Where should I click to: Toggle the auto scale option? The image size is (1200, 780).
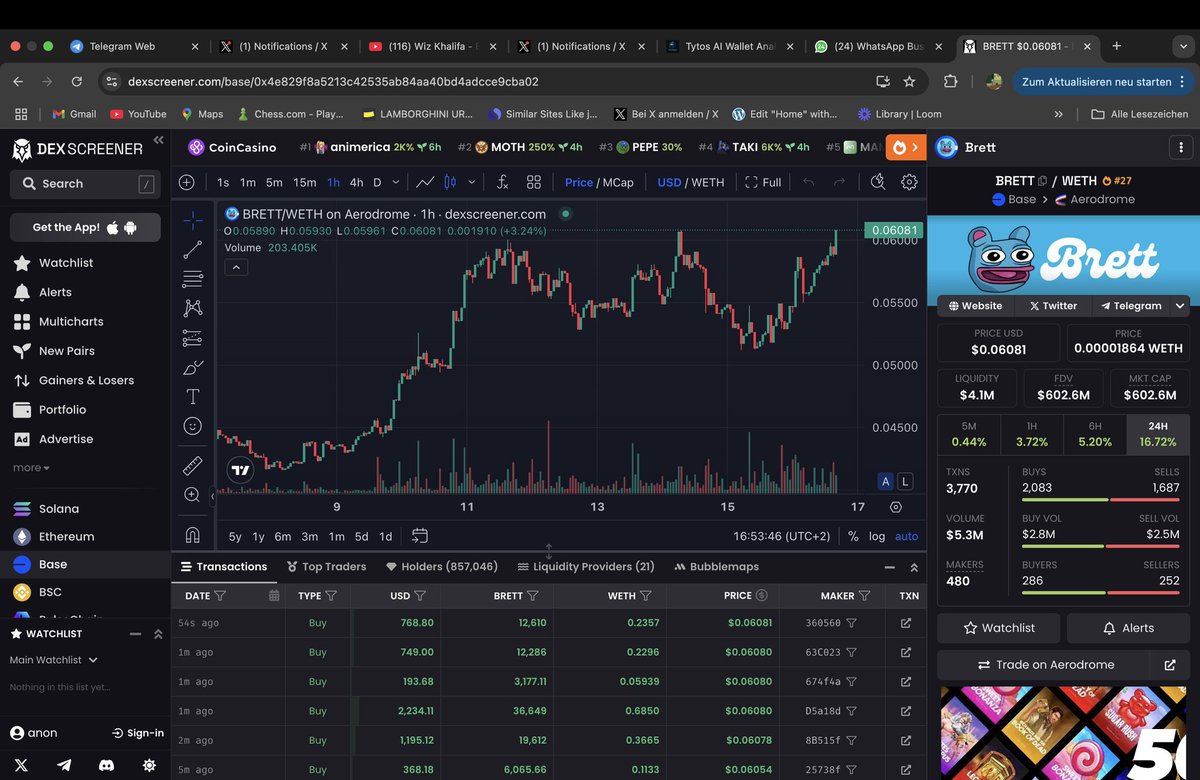906,536
